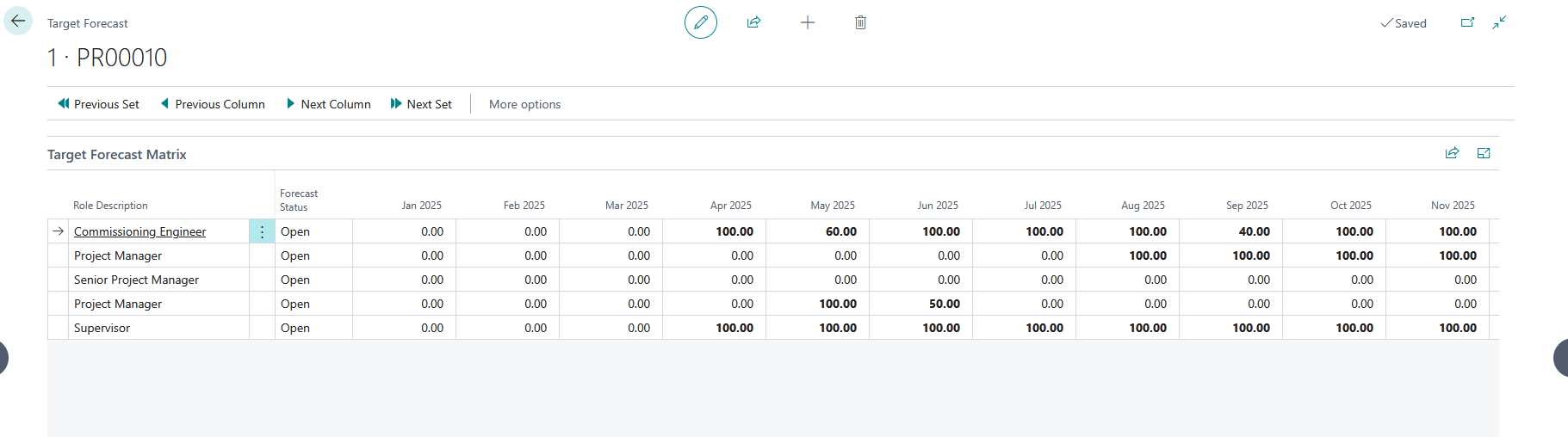Viewport: 1568px width, 437px height.
Task: Open the Commissioning Engineer link
Action: (x=139, y=231)
